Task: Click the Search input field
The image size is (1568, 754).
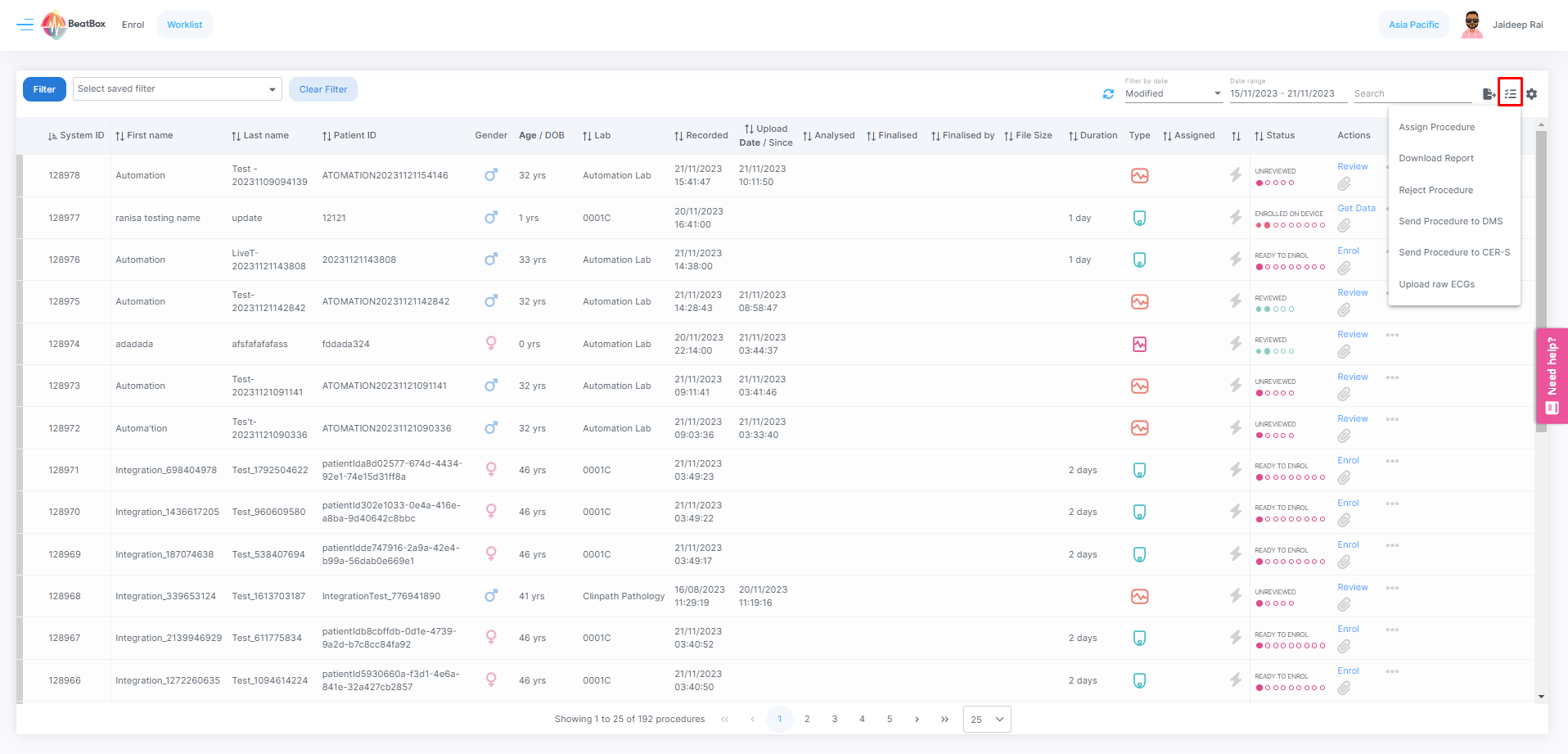Action: click(x=1412, y=94)
